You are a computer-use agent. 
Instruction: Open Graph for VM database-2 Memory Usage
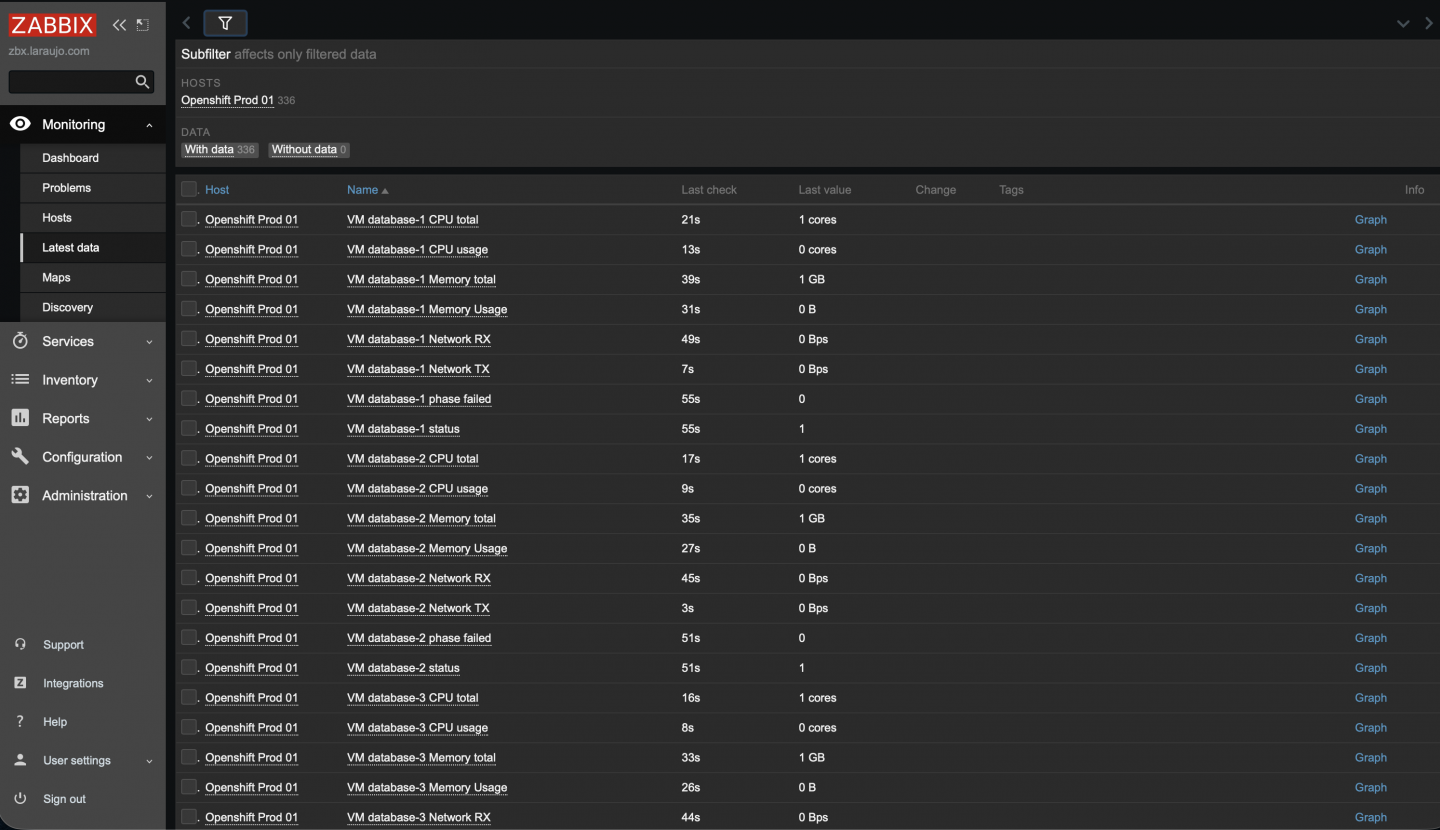(1370, 548)
